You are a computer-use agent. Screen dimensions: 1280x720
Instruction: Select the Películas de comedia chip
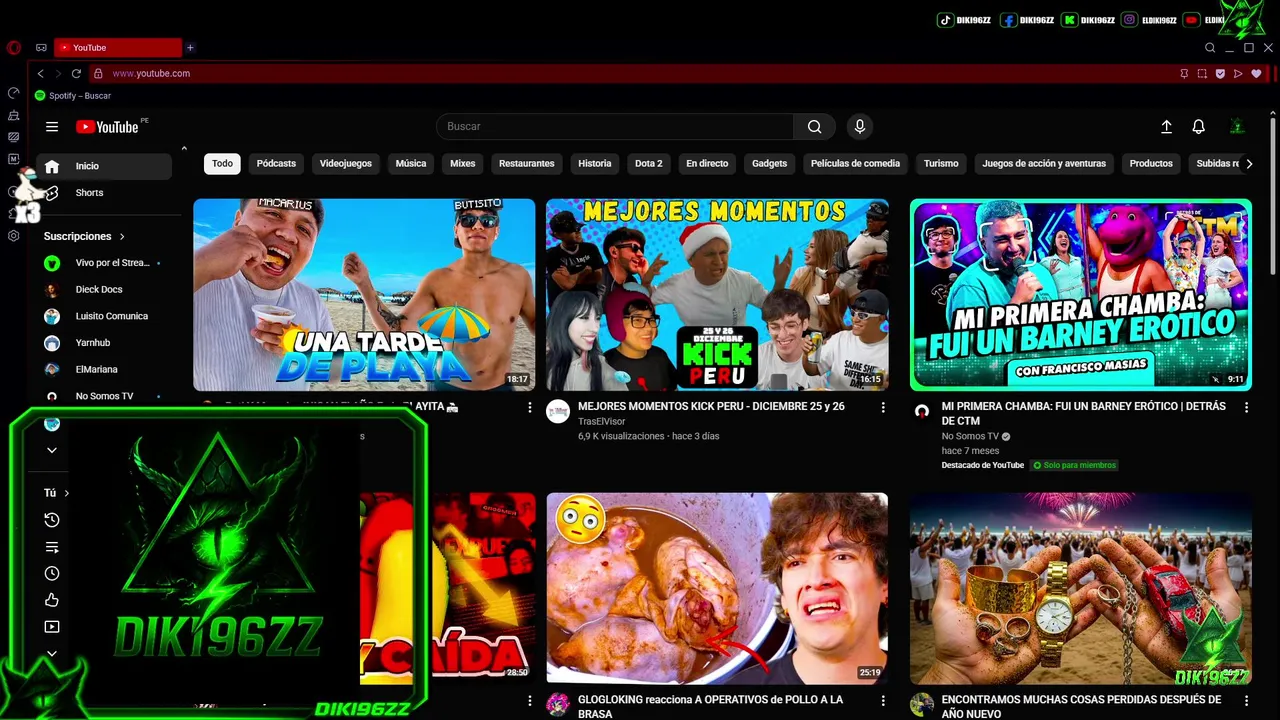[855, 163]
